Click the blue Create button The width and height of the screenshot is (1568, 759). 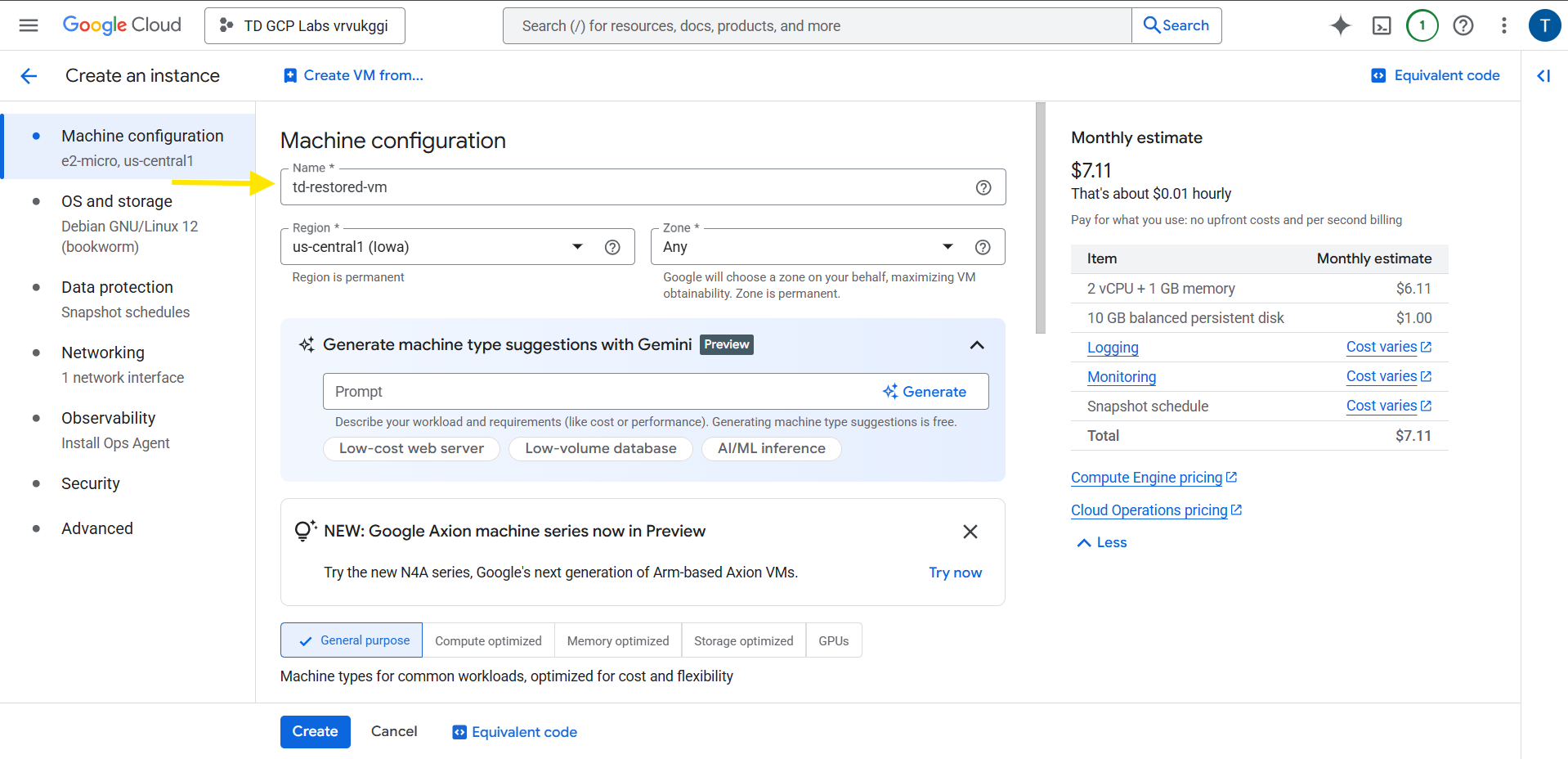click(315, 731)
